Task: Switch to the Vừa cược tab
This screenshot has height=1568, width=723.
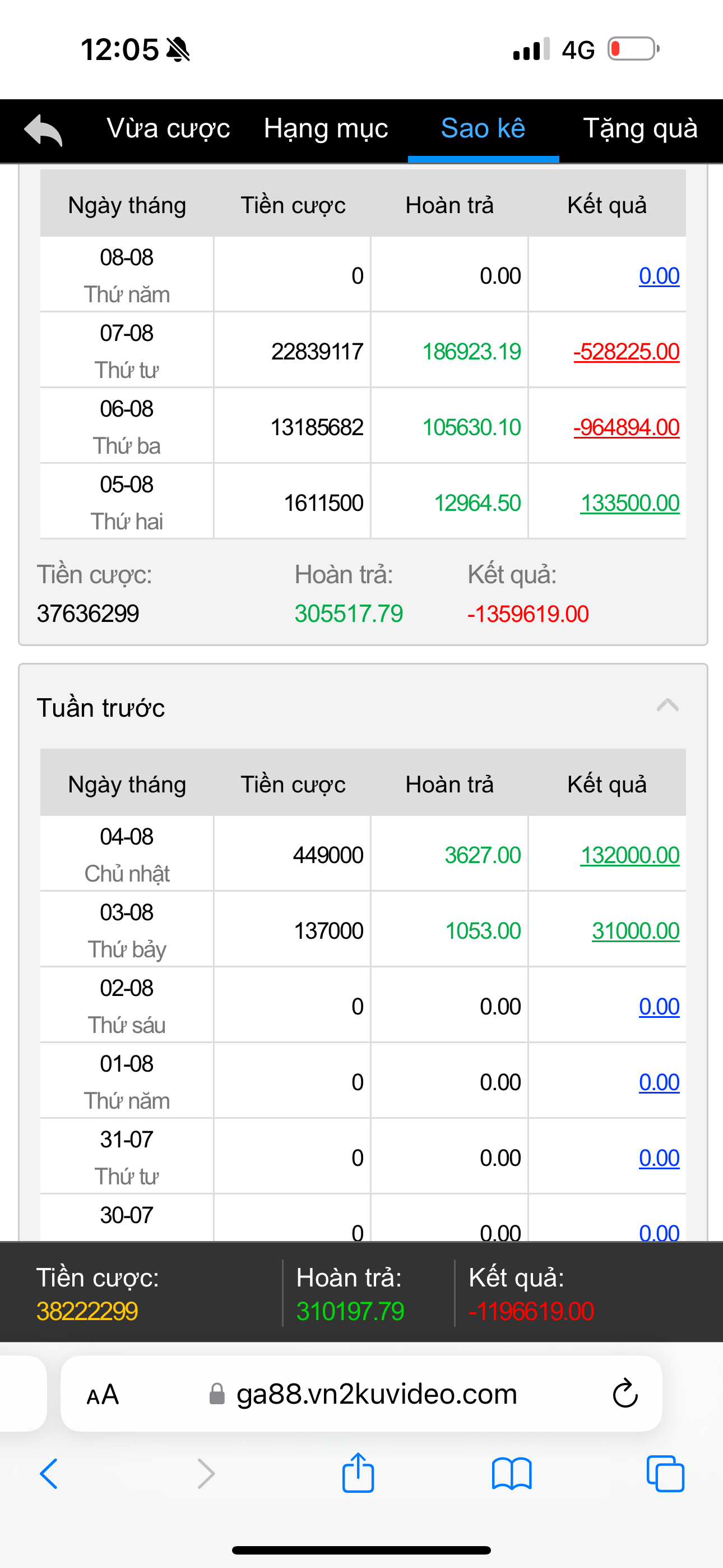Action: 168,128
